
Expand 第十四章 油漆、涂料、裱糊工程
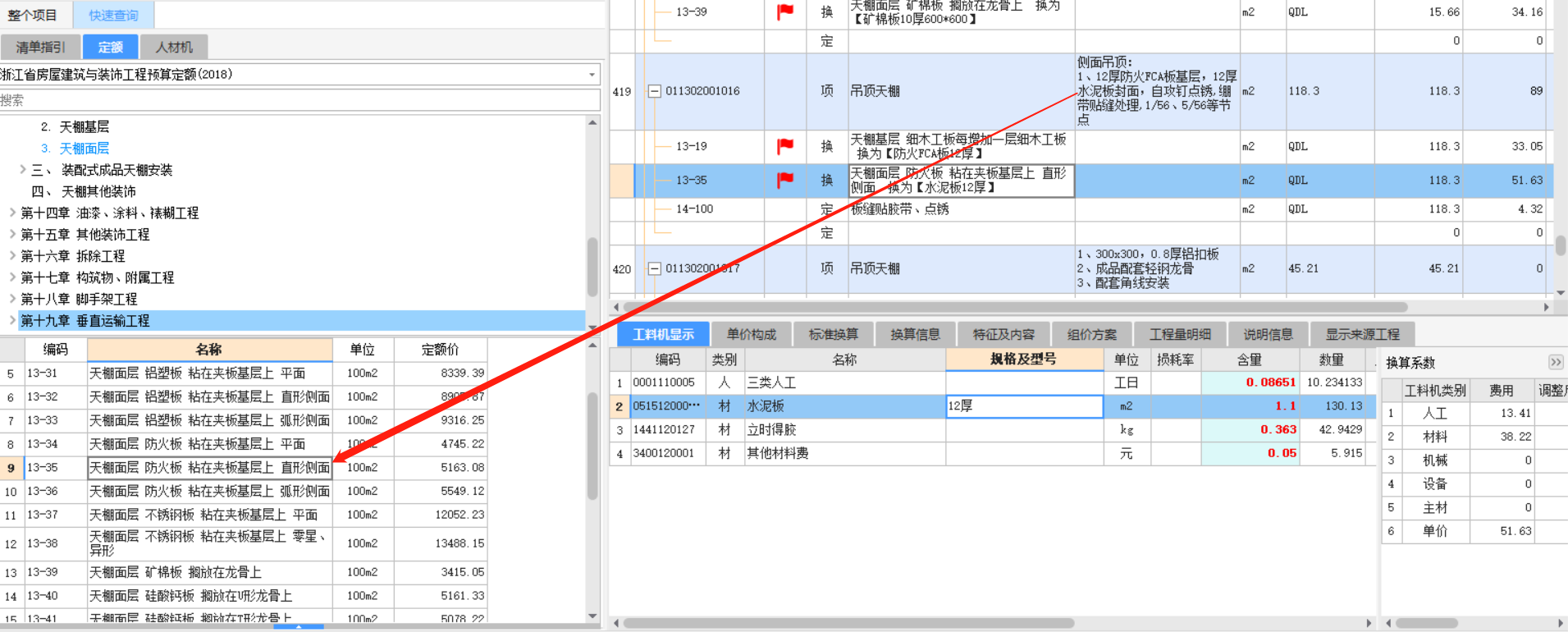[12, 213]
